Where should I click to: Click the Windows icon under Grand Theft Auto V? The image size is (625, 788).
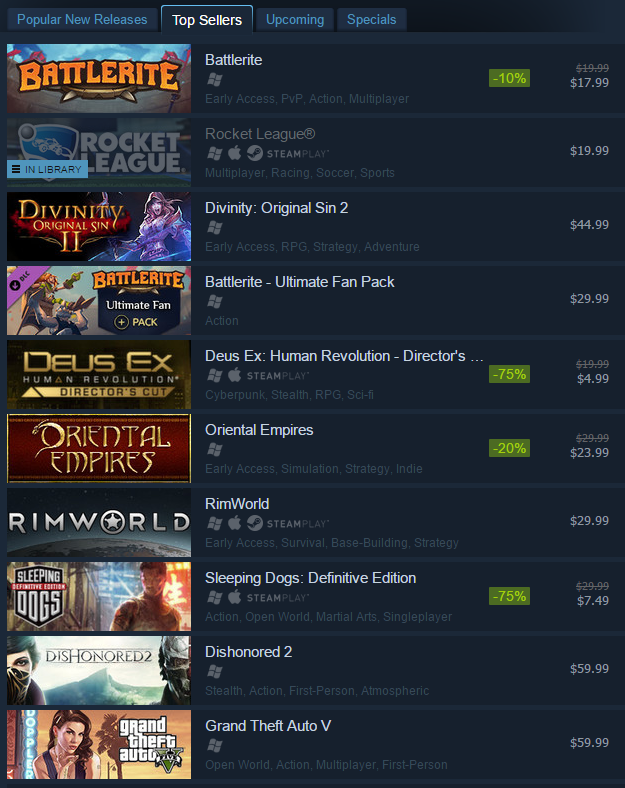(x=215, y=745)
